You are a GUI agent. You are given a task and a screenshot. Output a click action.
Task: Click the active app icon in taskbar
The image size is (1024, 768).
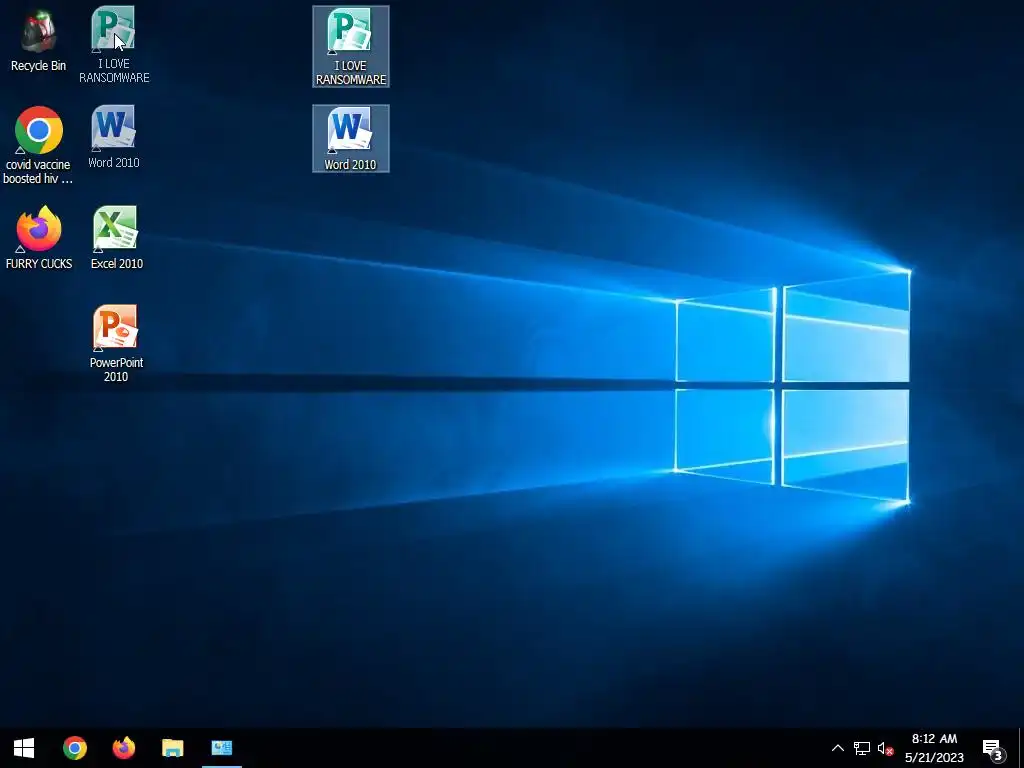click(x=221, y=748)
